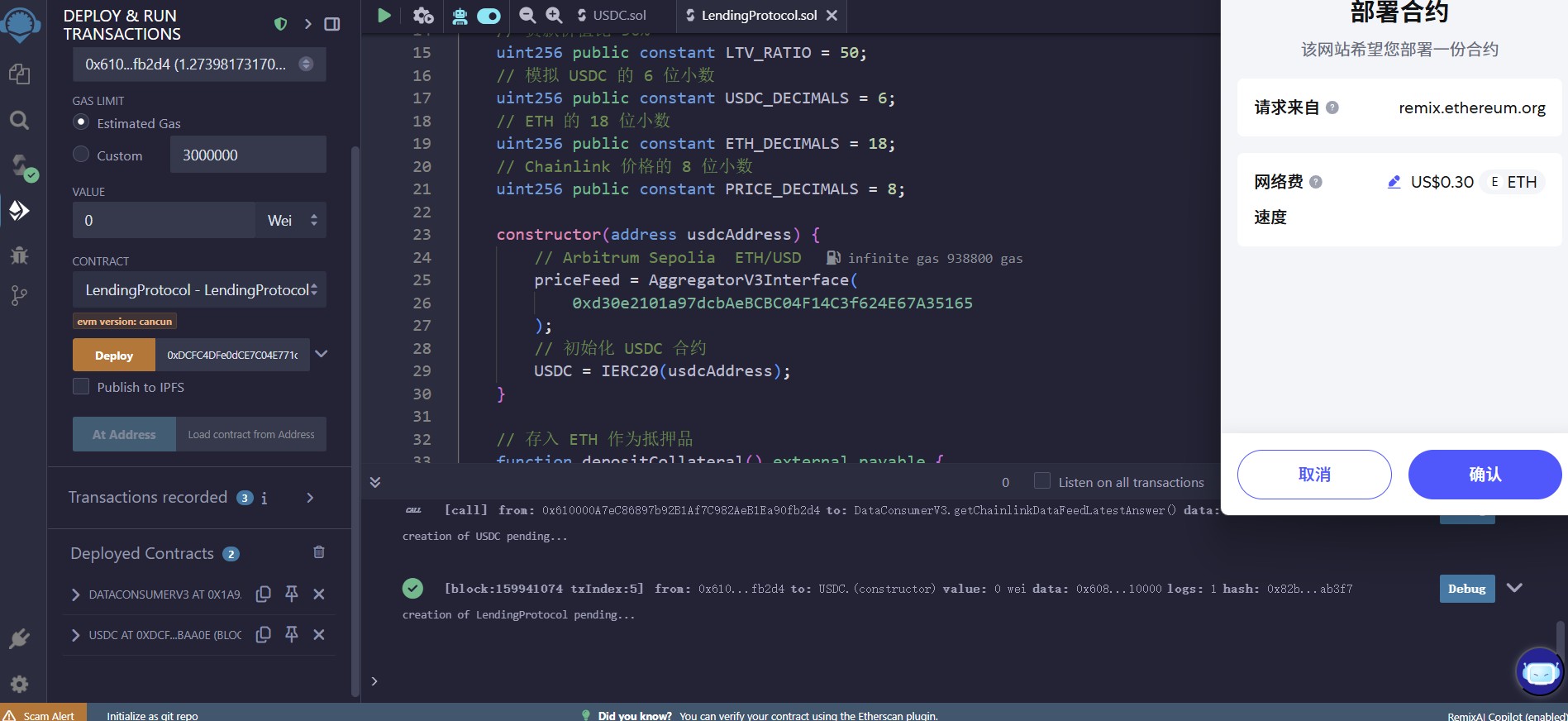Click the VALUE amount input field
This screenshot has width=1568, height=721.
(164, 220)
